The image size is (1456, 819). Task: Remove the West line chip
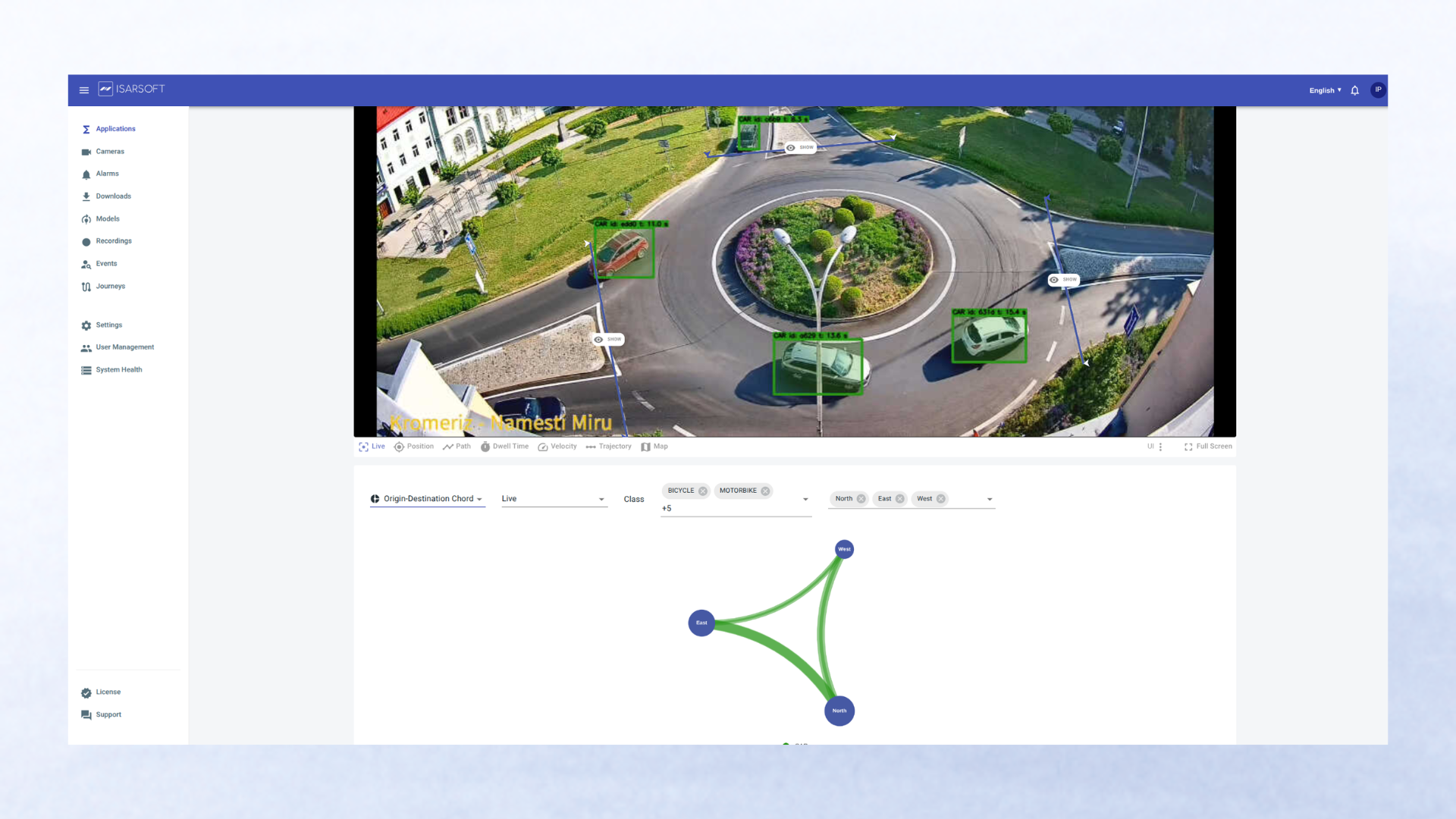coord(940,499)
